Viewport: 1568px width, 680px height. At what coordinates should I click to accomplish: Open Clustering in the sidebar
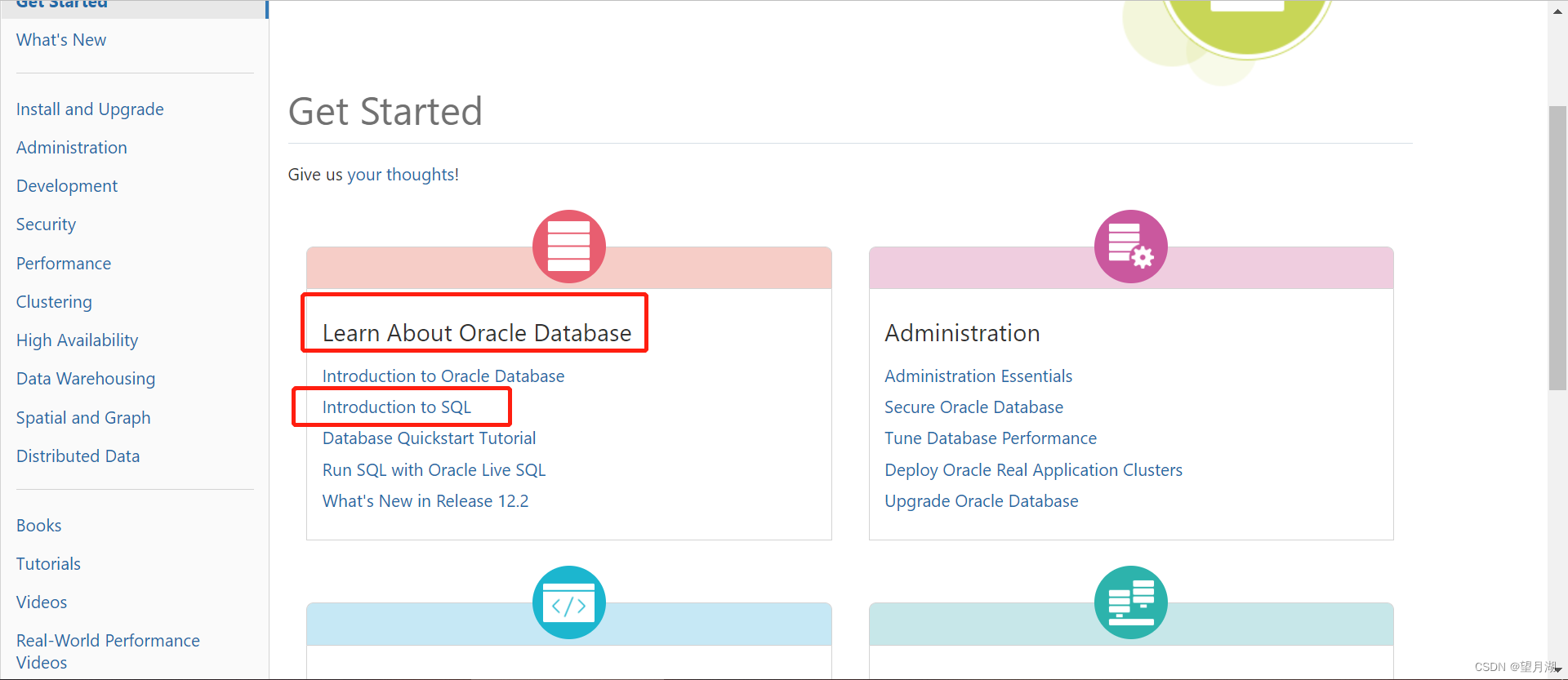click(x=54, y=302)
